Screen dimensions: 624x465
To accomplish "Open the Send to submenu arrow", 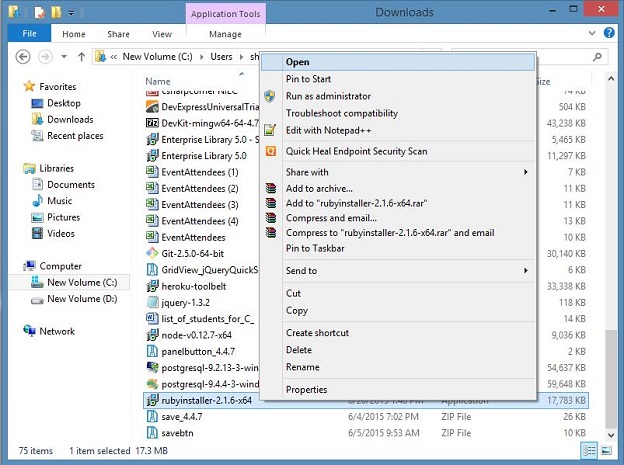I will (x=526, y=271).
